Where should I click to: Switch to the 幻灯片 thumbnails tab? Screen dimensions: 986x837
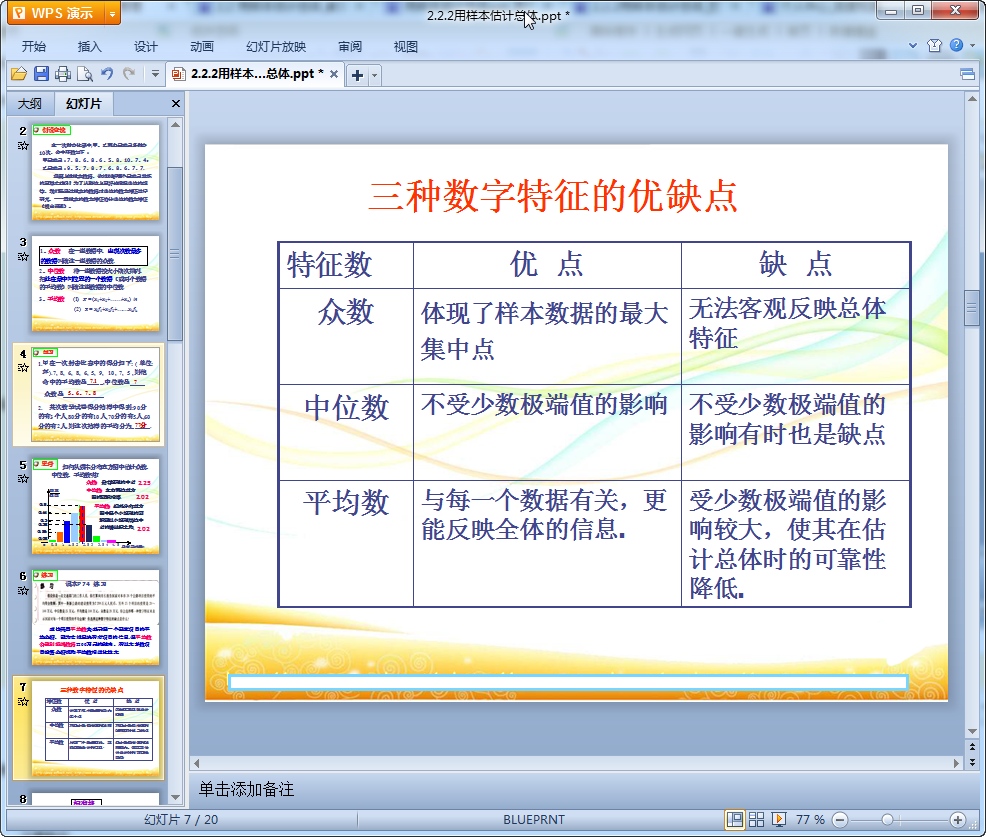click(x=83, y=104)
